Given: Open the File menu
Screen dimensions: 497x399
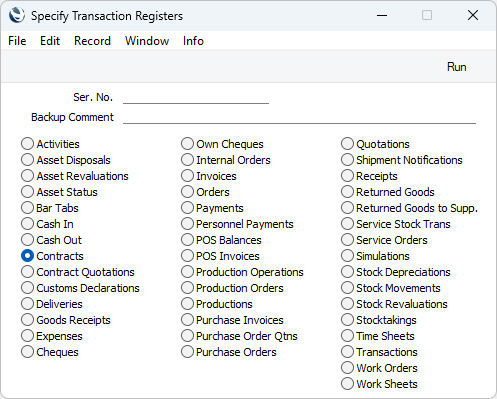Looking at the screenshot, I should click(17, 41).
